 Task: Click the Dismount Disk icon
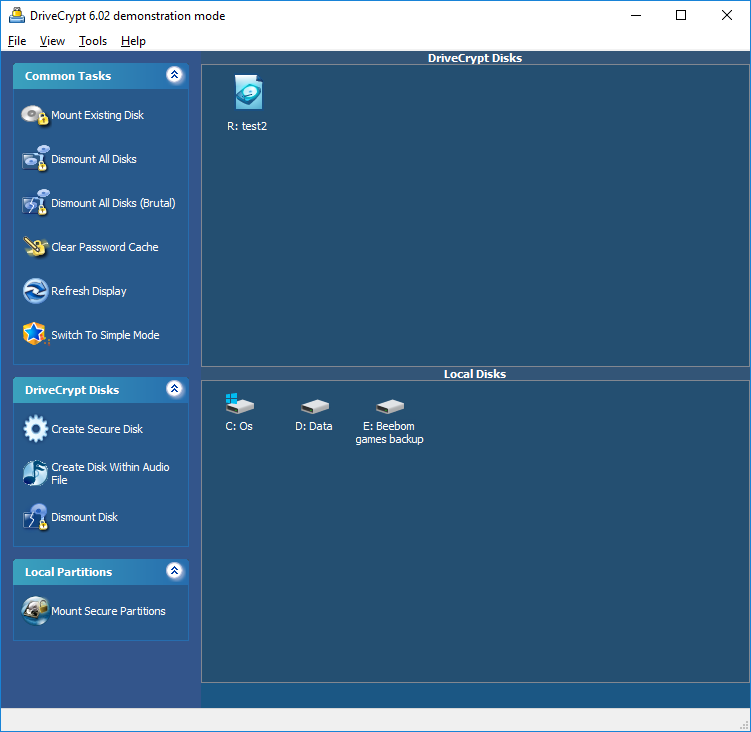pyautogui.click(x=35, y=516)
